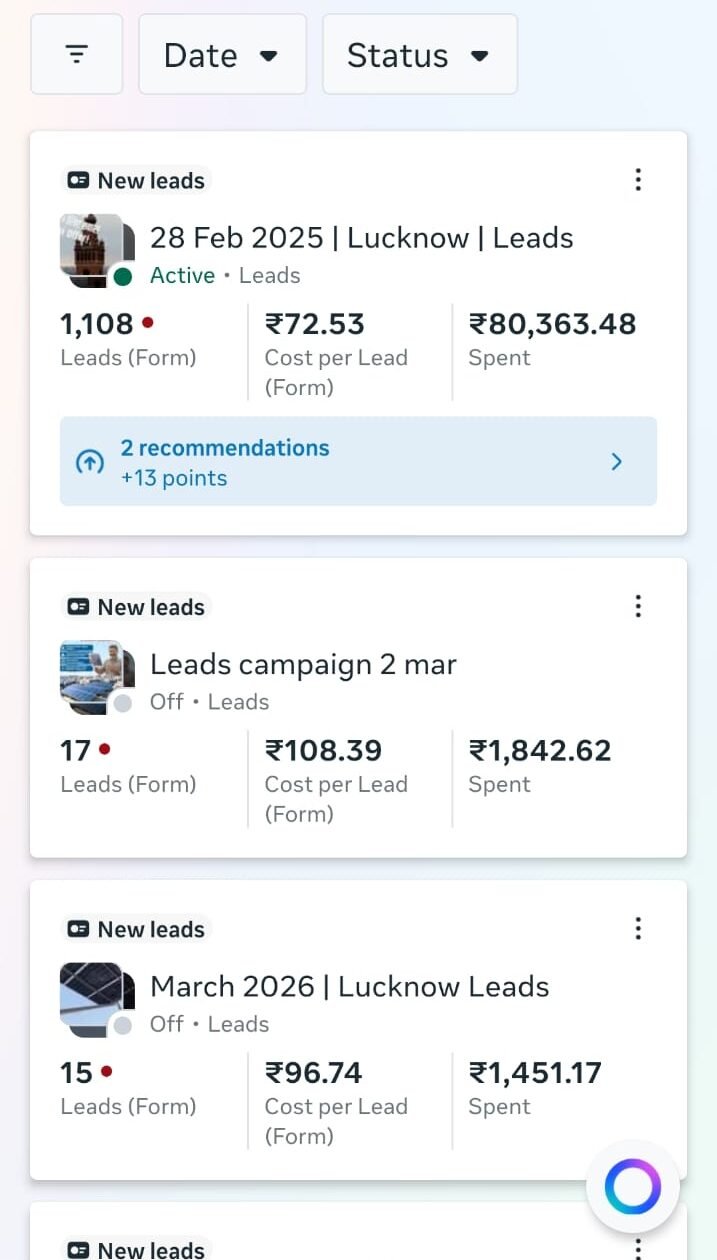
Task: Toggle Active status dot on 28 Feb campaign
Action: 123,276
